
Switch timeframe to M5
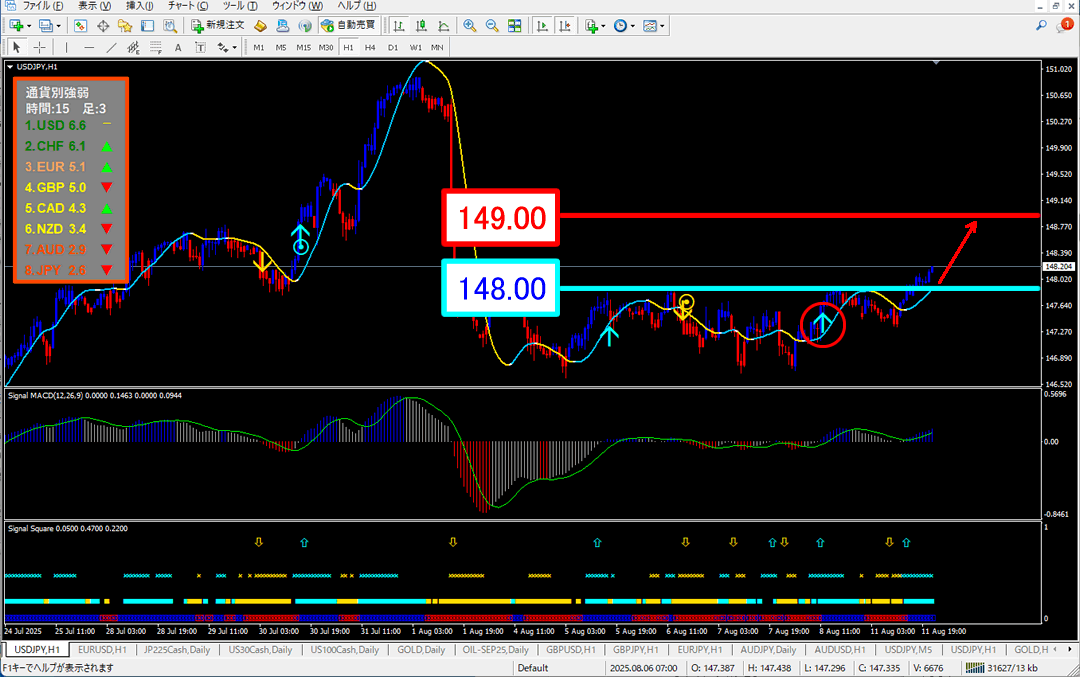pyautogui.click(x=281, y=48)
